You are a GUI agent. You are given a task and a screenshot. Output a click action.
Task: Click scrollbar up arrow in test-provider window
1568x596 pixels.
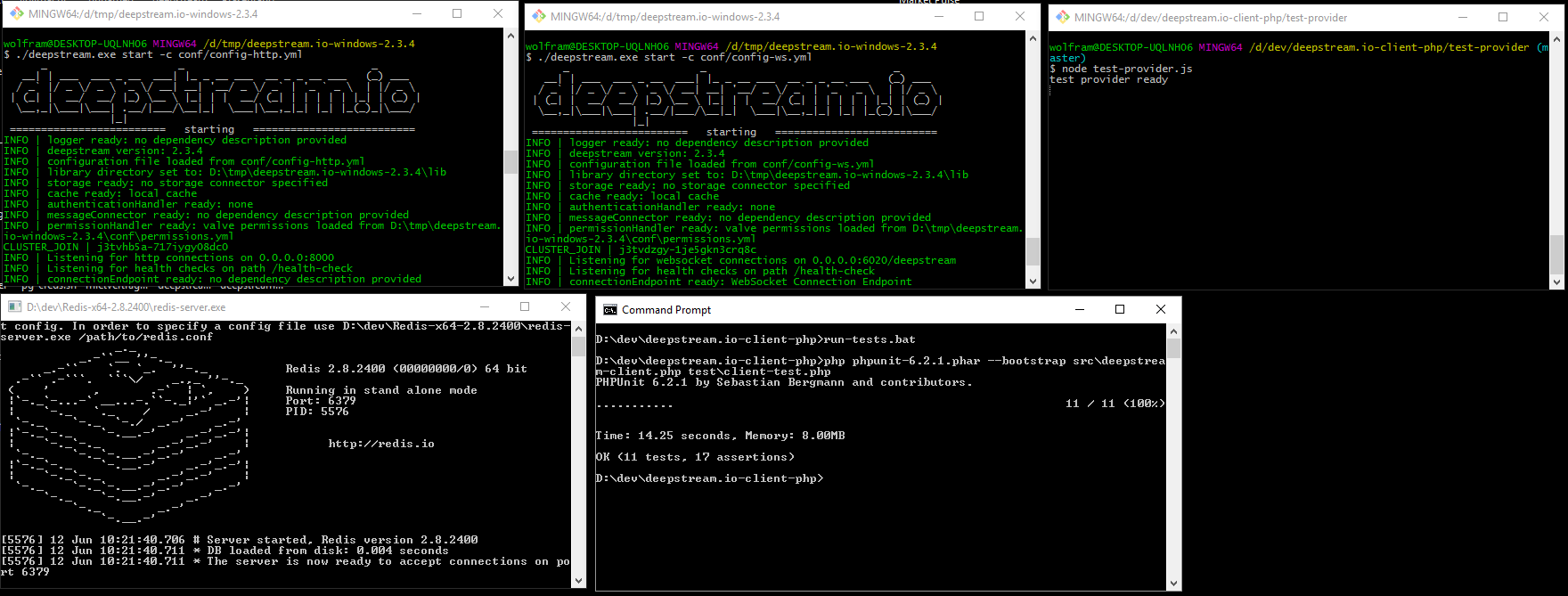(x=1556, y=39)
